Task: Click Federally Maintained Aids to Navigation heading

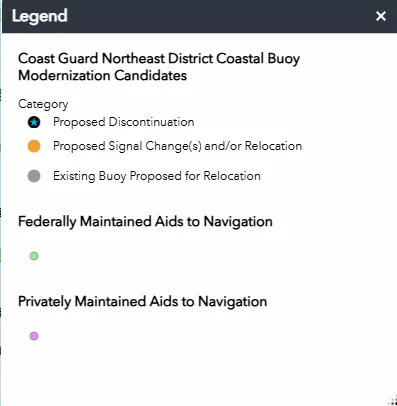Action: (x=145, y=222)
